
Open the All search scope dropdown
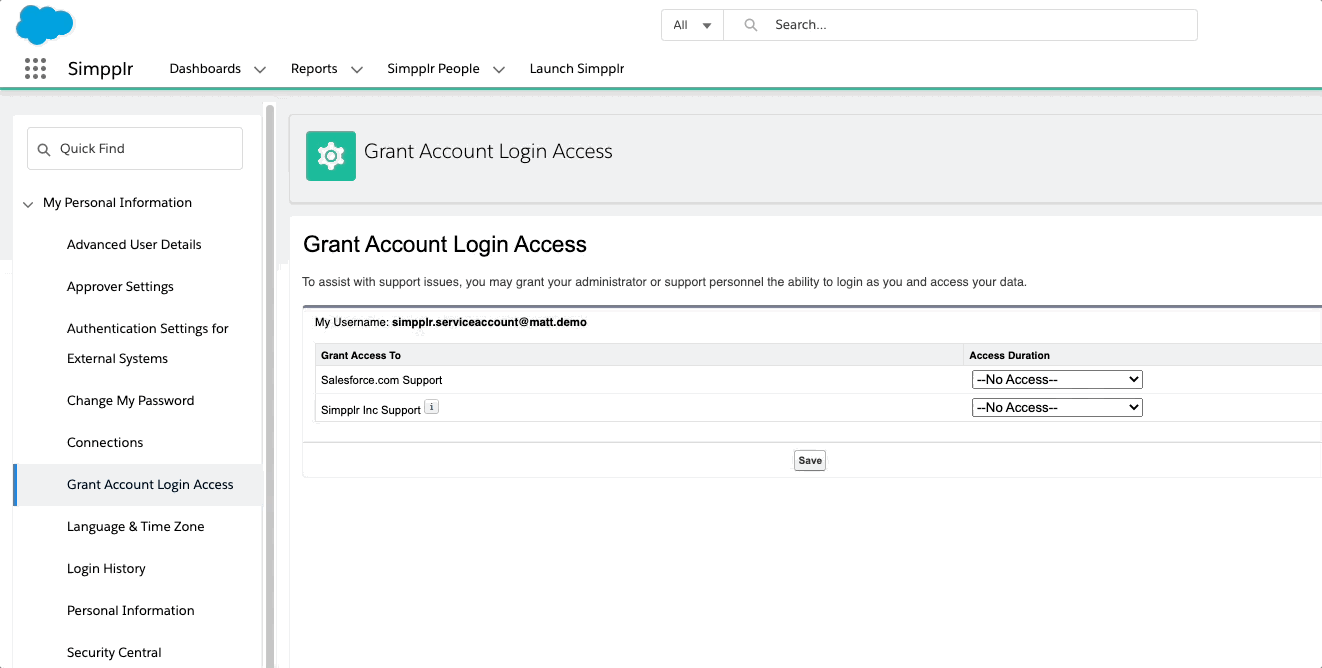pos(692,25)
